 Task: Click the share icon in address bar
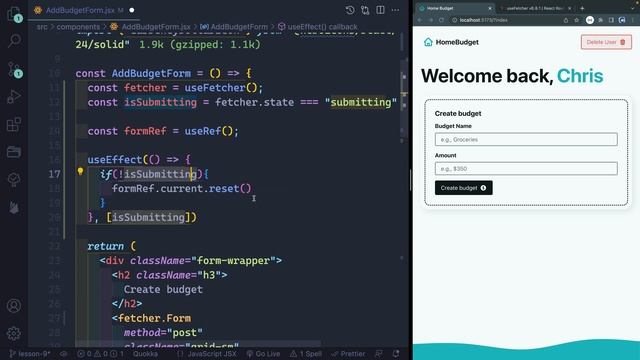(x=566, y=20)
